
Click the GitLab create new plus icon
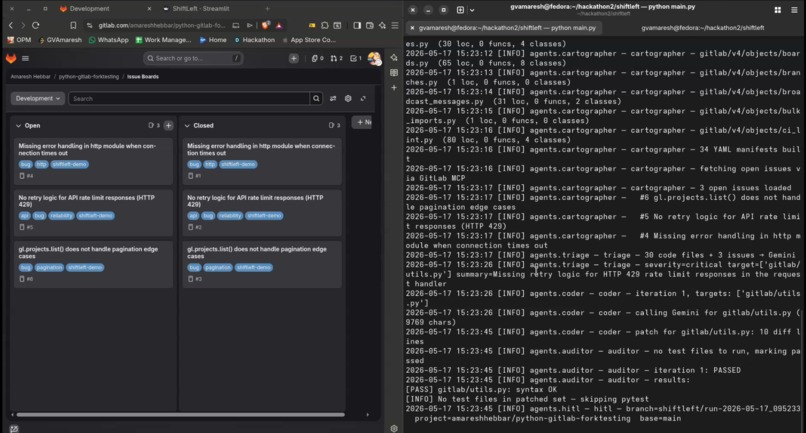tap(294, 59)
